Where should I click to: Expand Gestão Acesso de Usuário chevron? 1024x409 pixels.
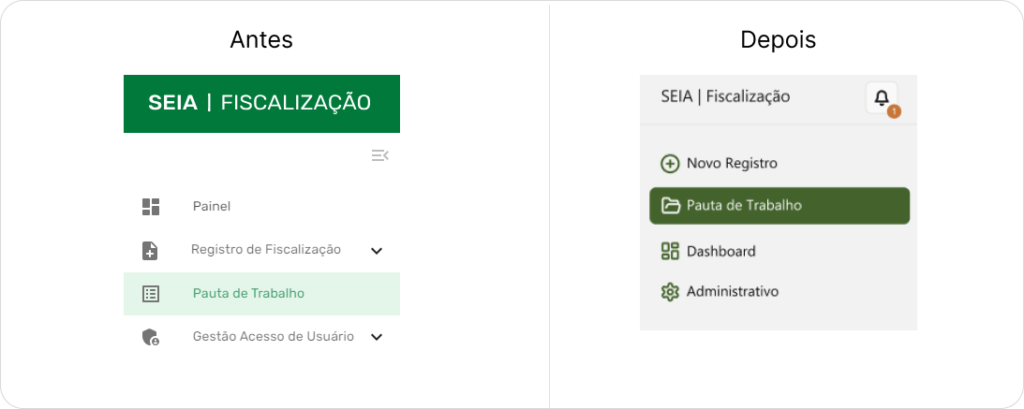[377, 337]
